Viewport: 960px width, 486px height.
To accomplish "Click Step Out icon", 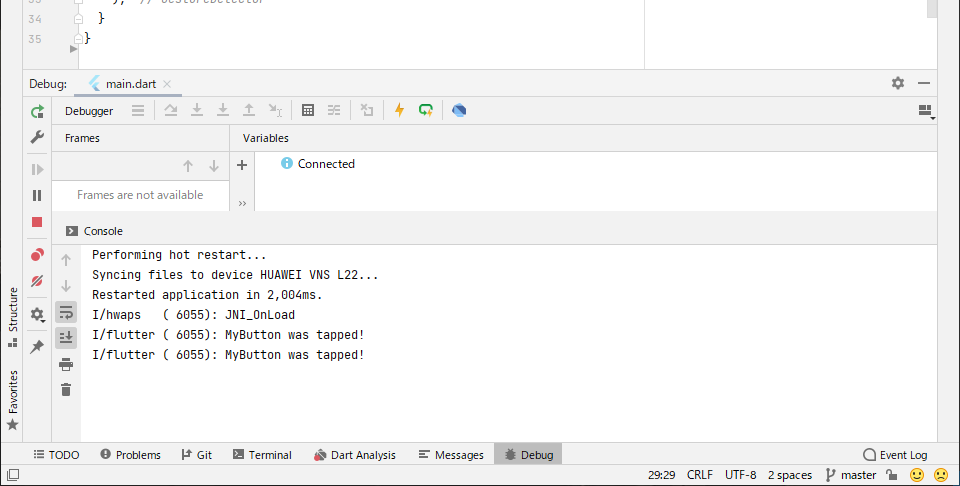I will [x=249, y=110].
